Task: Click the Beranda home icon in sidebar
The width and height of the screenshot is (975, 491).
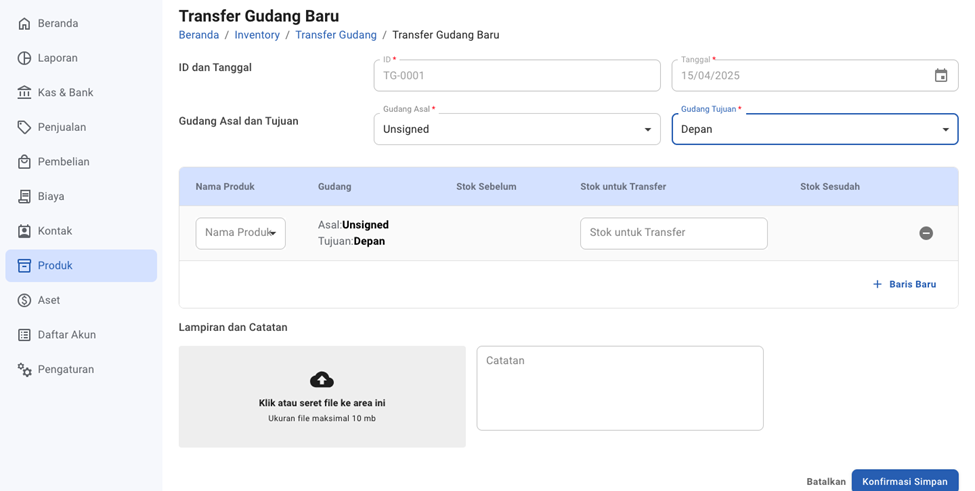Action: click(x=24, y=23)
